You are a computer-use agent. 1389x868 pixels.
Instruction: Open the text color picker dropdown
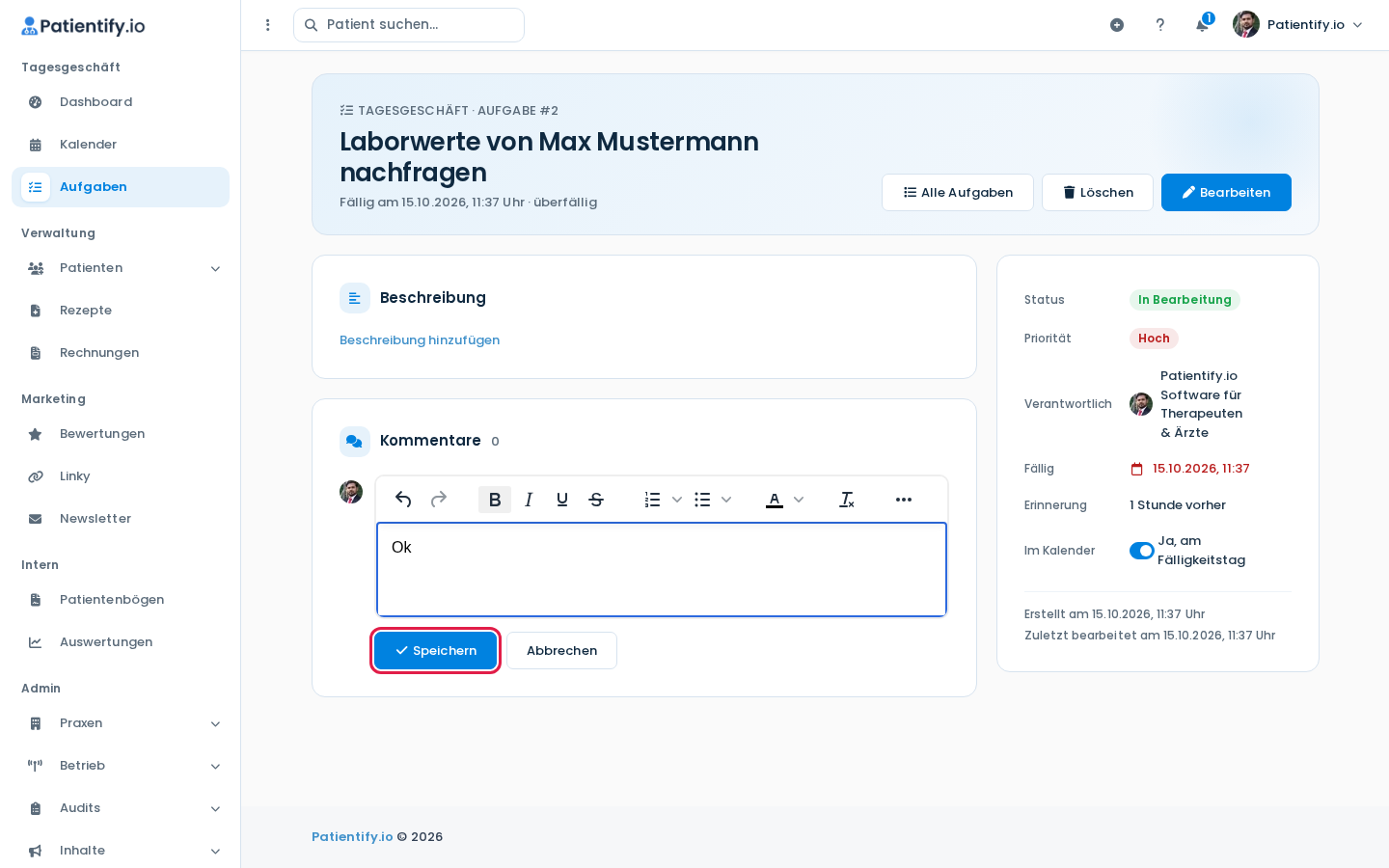pyautogui.click(x=799, y=500)
